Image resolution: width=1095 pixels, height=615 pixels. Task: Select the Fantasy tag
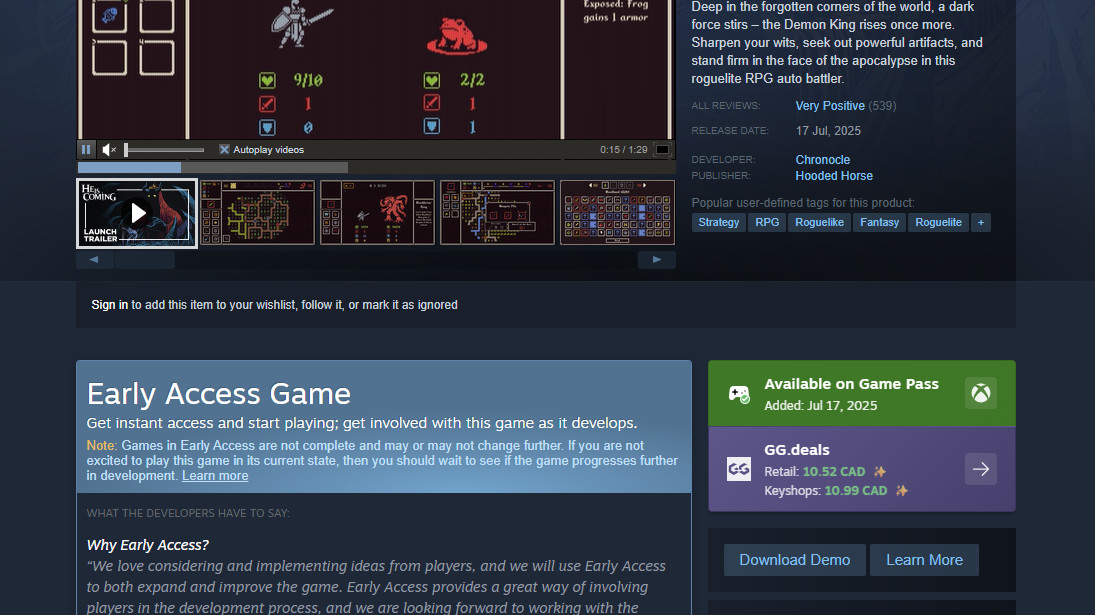click(879, 222)
